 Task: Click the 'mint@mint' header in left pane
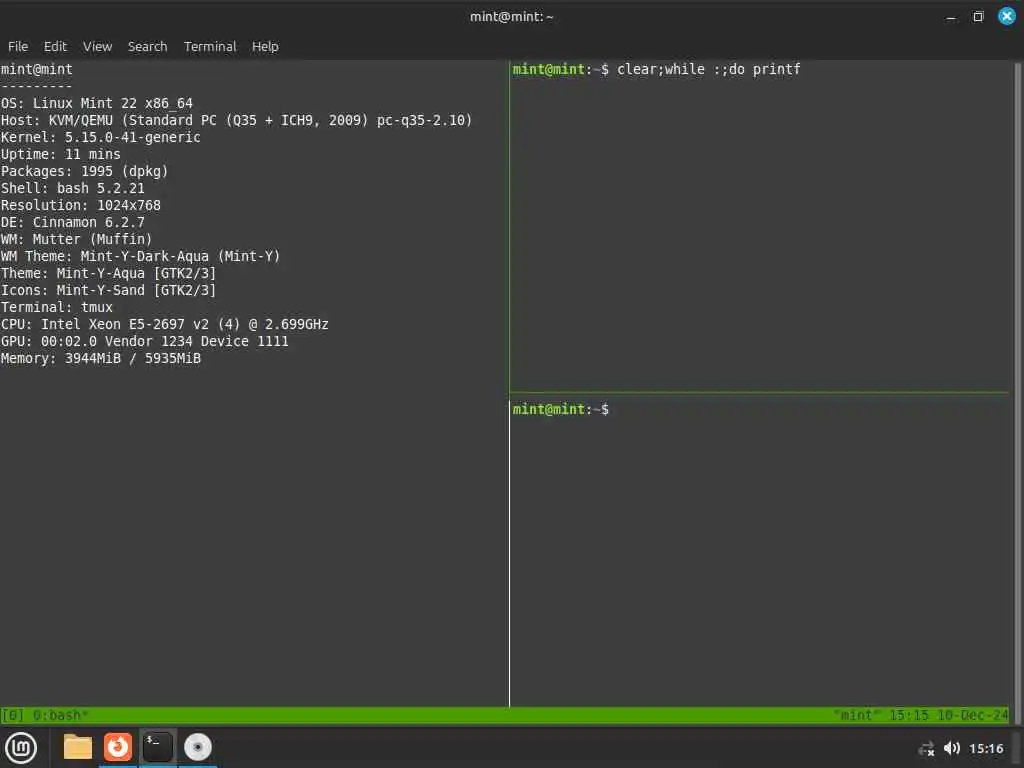[37, 69]
